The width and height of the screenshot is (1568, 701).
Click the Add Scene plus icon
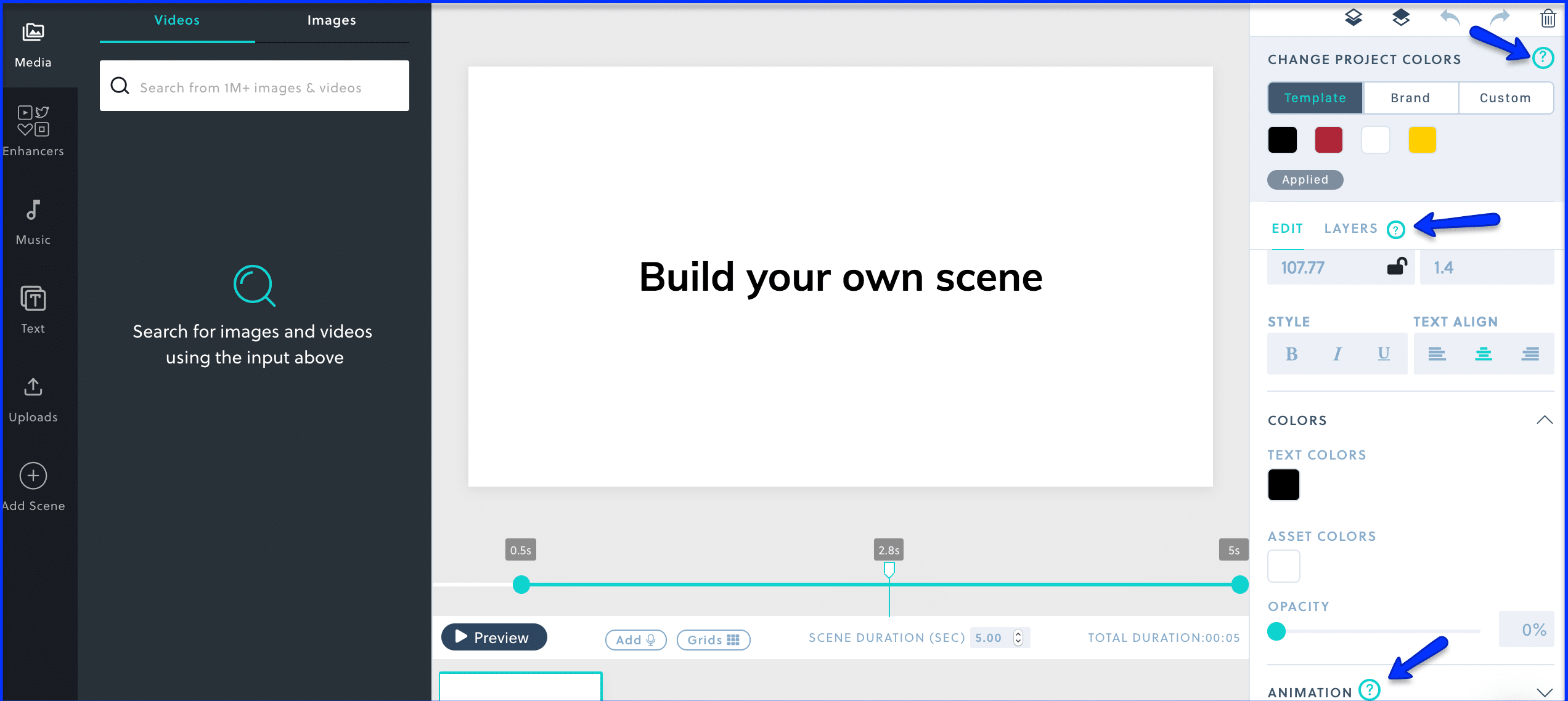click(33, 476)
